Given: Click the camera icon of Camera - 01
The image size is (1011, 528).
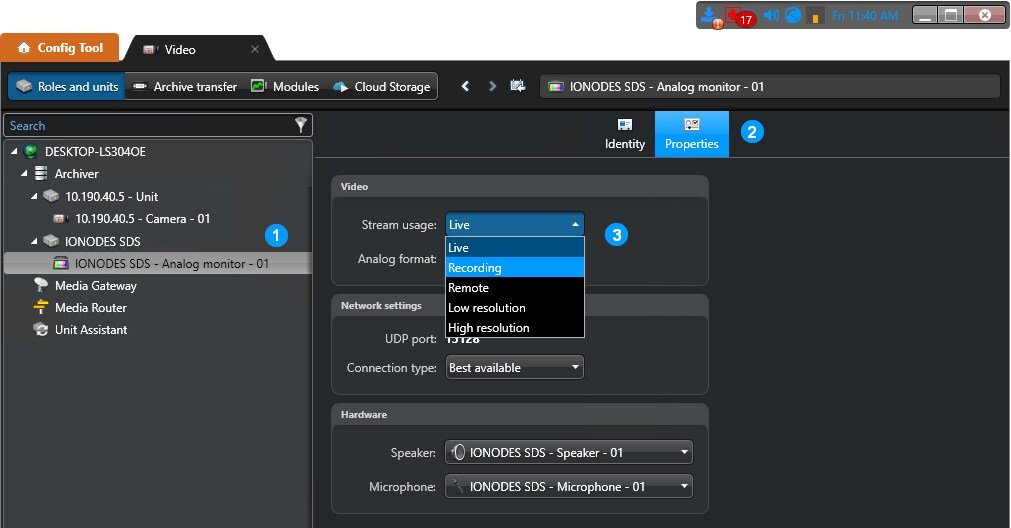Looking at the screenshot, I should [61, 219].
